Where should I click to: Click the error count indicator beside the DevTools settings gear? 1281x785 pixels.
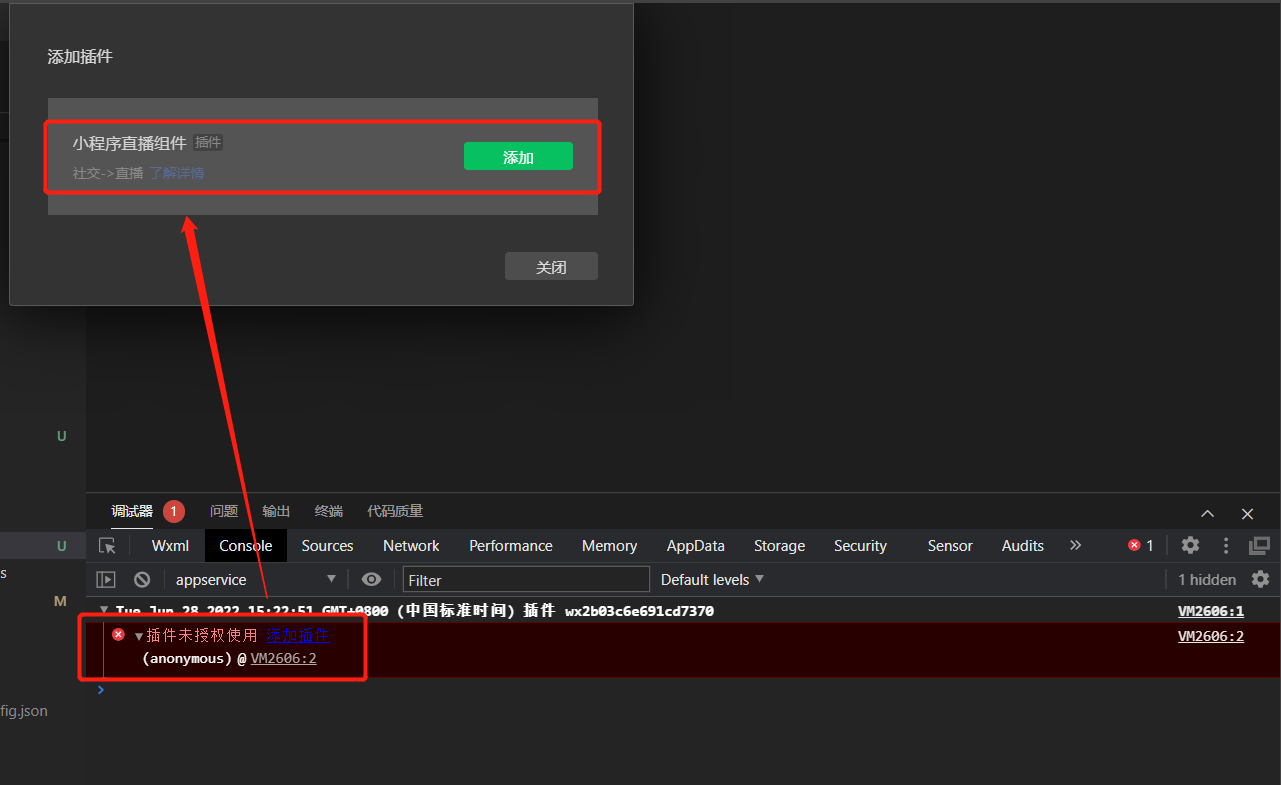point(1141,546)
